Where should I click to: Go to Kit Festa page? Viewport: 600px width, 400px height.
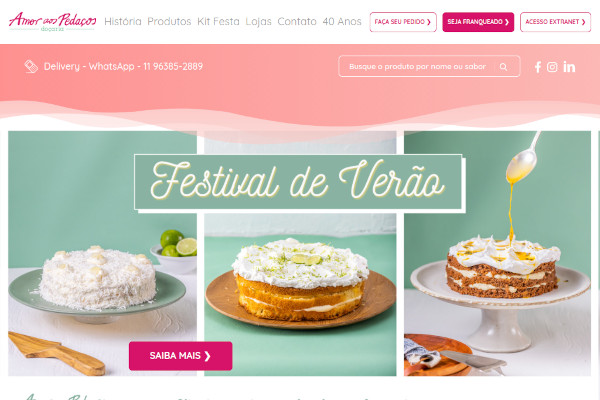(218, 21)
